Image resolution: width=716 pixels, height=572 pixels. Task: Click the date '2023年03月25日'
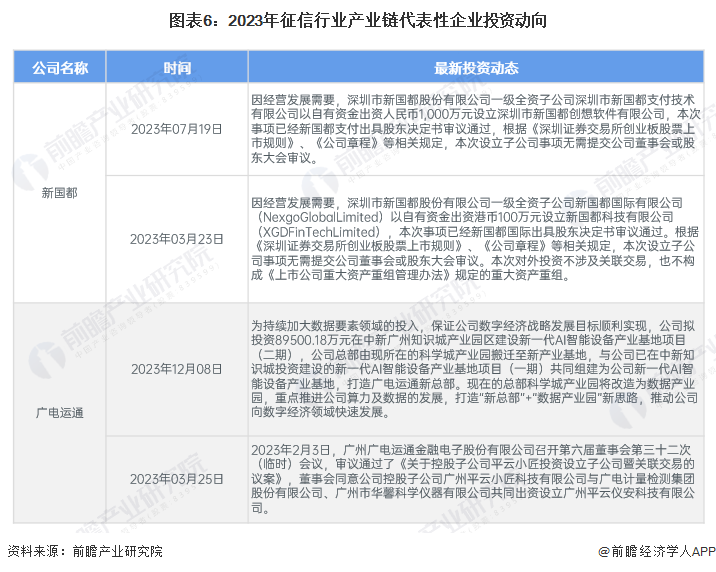click(x=177, y=479)
